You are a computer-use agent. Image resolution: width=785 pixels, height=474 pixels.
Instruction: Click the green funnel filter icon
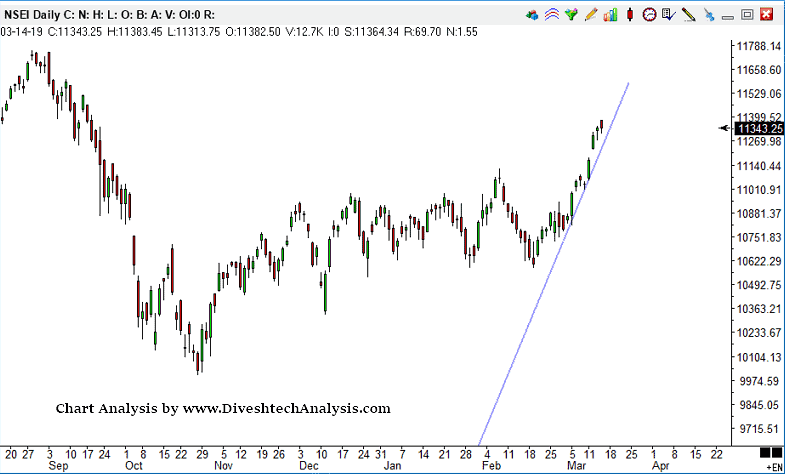coord(571,15)
